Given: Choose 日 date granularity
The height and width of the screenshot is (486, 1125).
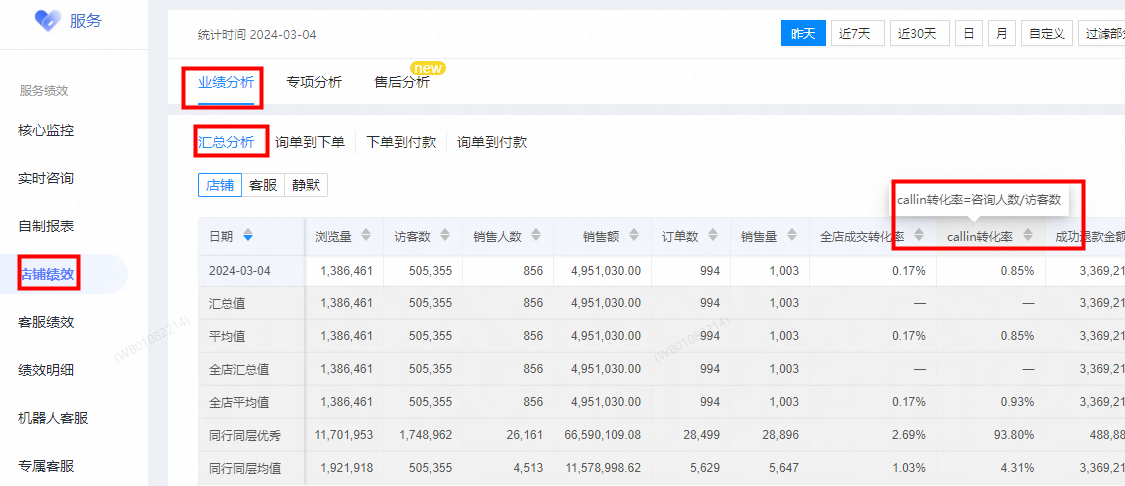Looking at the screenshot, I should tap(969, 34).
